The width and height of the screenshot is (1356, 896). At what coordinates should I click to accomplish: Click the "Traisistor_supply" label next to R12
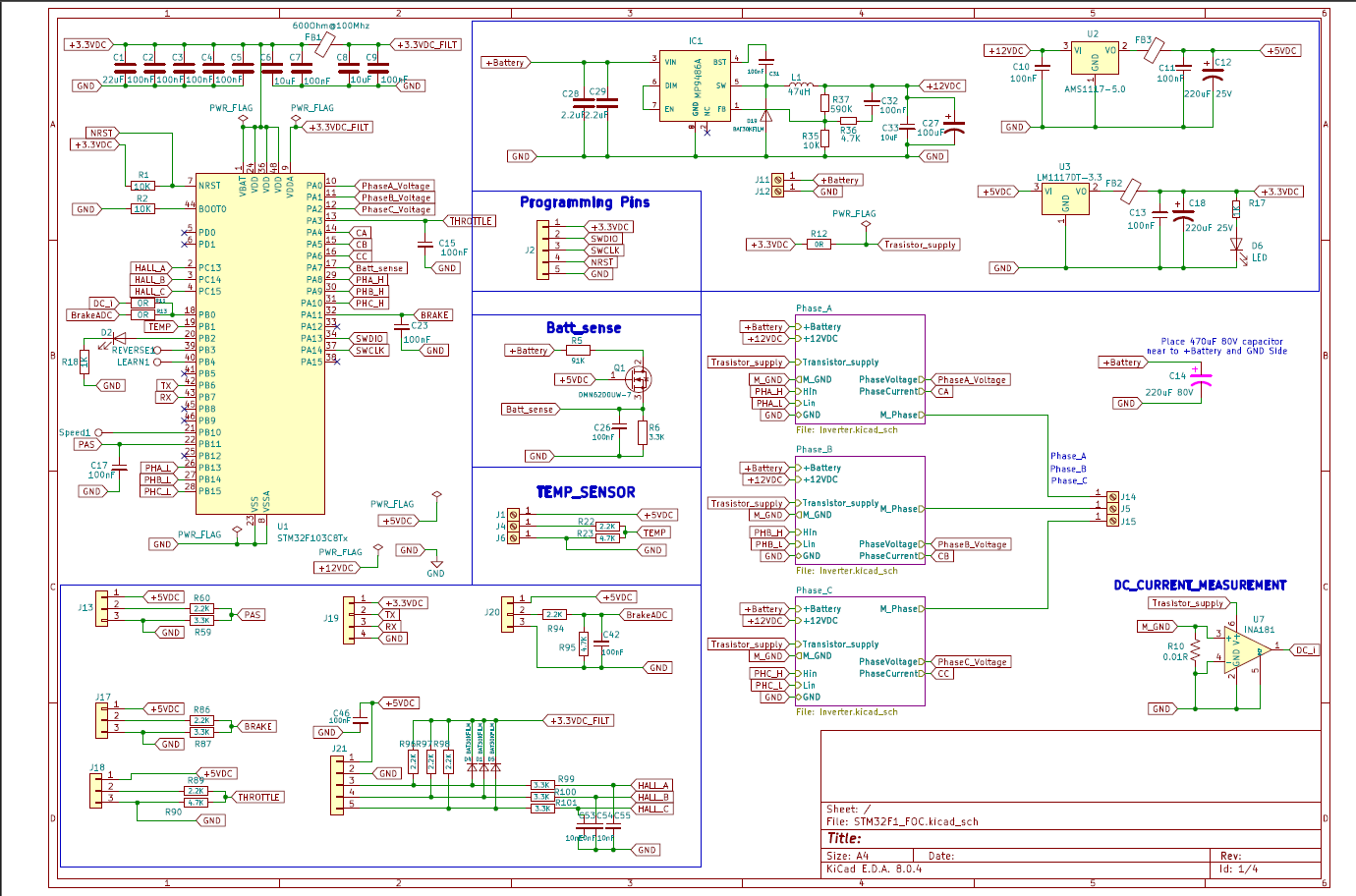(920, 245)
